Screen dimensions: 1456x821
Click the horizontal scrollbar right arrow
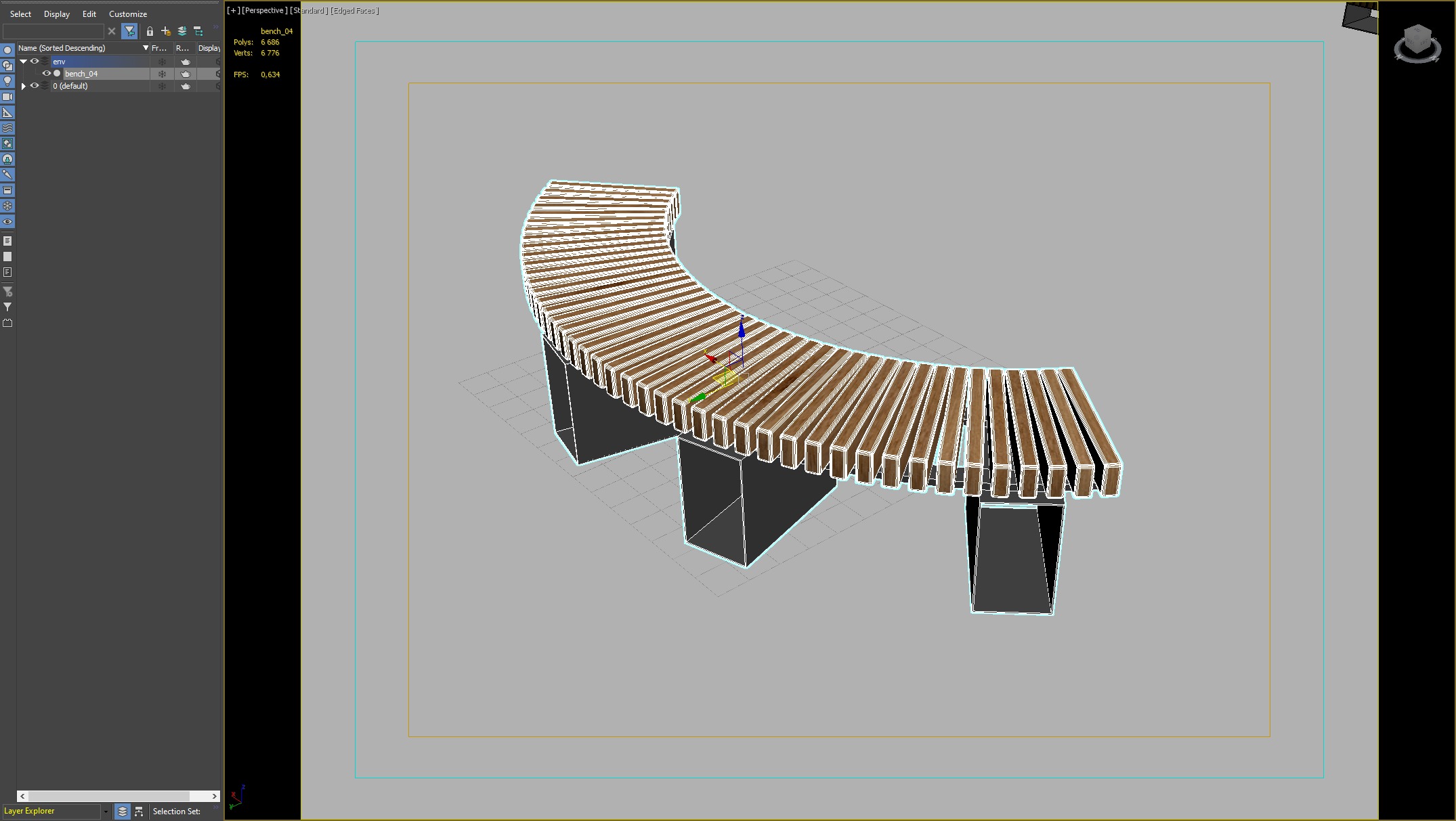tap(215, 796)
